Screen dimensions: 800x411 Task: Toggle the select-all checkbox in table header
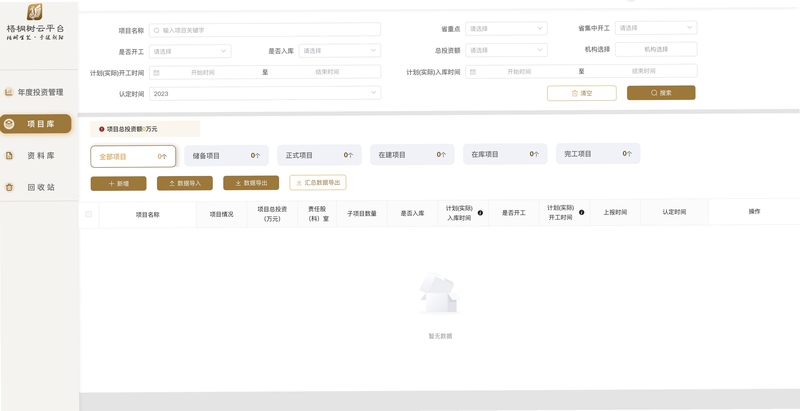click(x=89, y=214)
